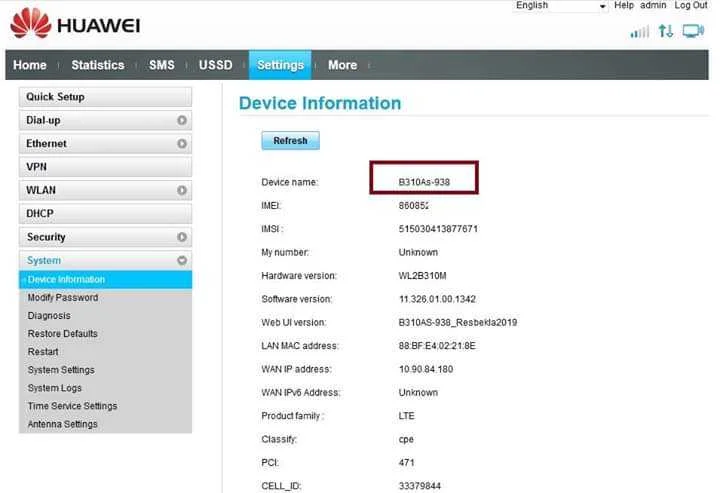720x493 pixels.
Task: Click the LAN MAC address value
Action: [437, 346]
